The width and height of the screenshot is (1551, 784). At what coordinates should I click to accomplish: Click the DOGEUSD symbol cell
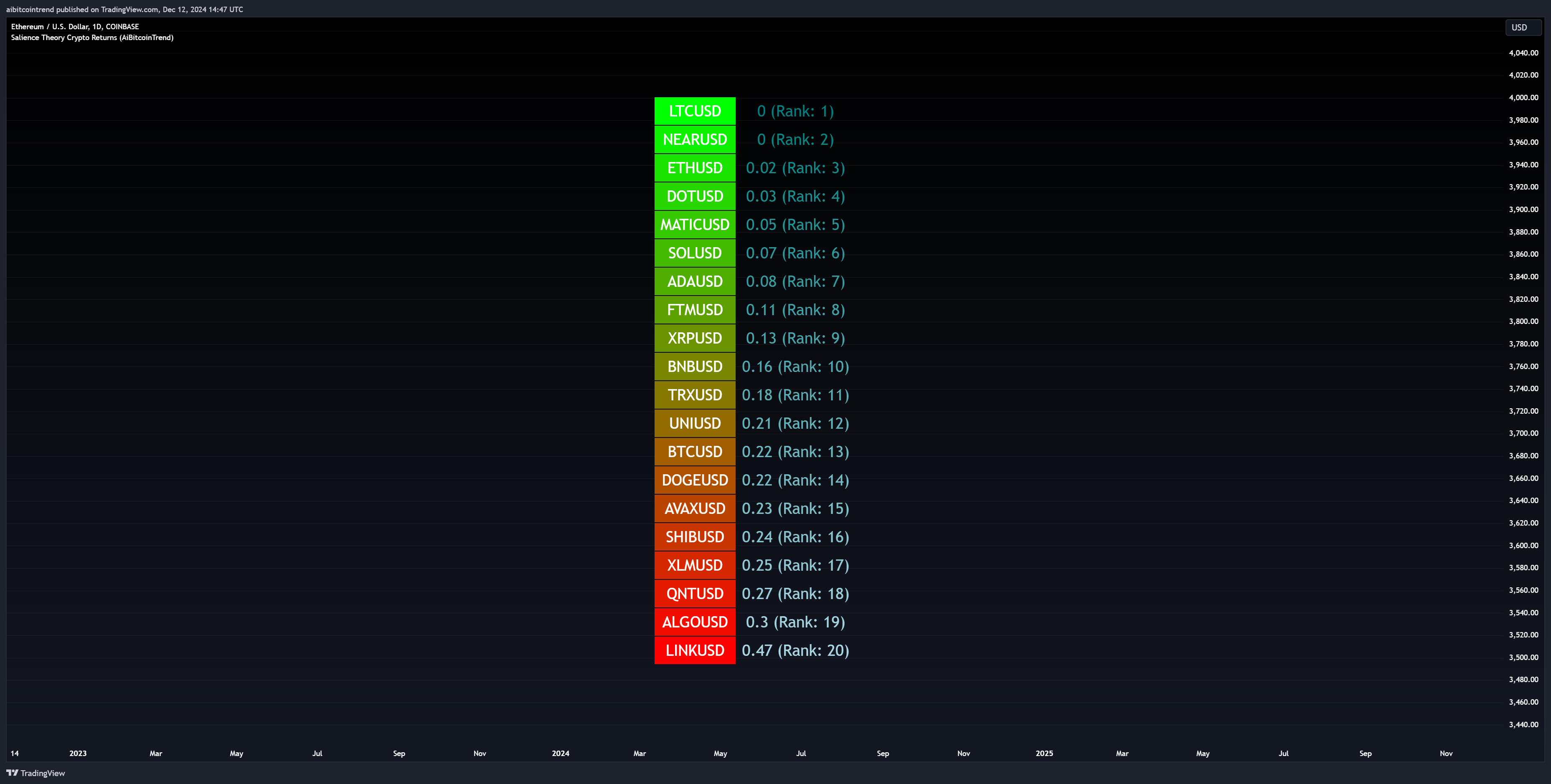tap(695, 480)
